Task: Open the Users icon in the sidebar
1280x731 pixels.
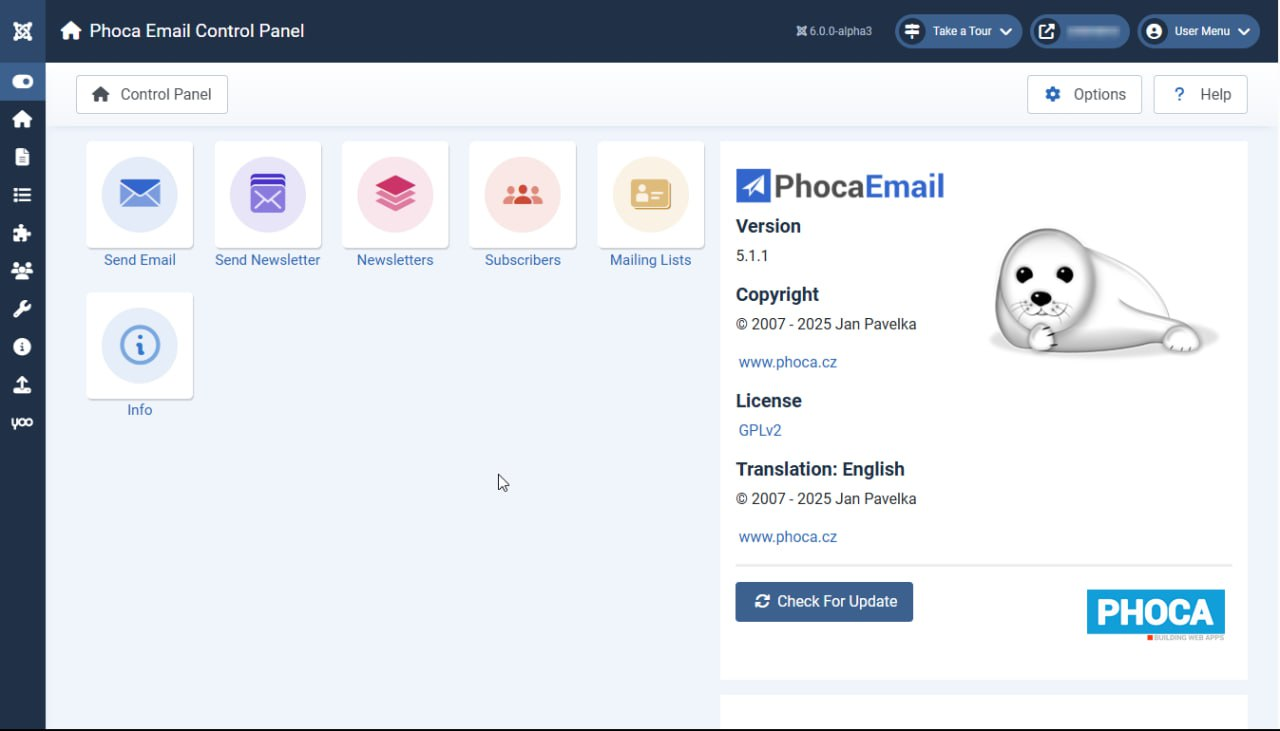Action: pos(22,270)
